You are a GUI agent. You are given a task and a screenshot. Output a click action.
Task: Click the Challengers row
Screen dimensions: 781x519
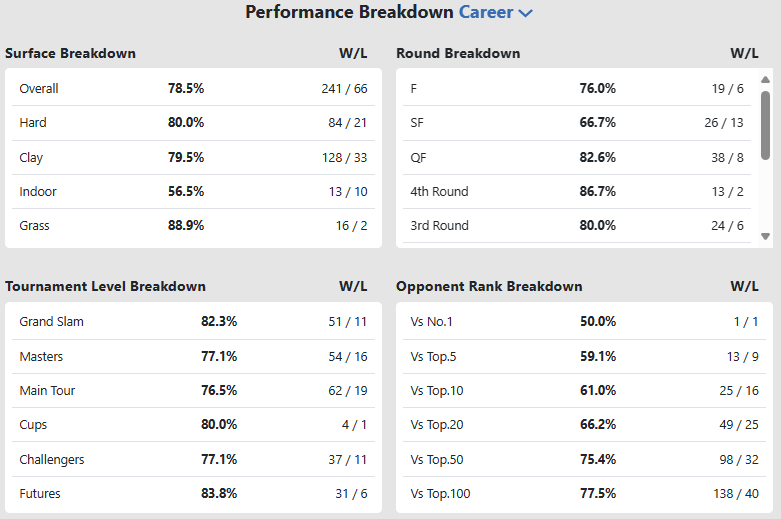193,459
